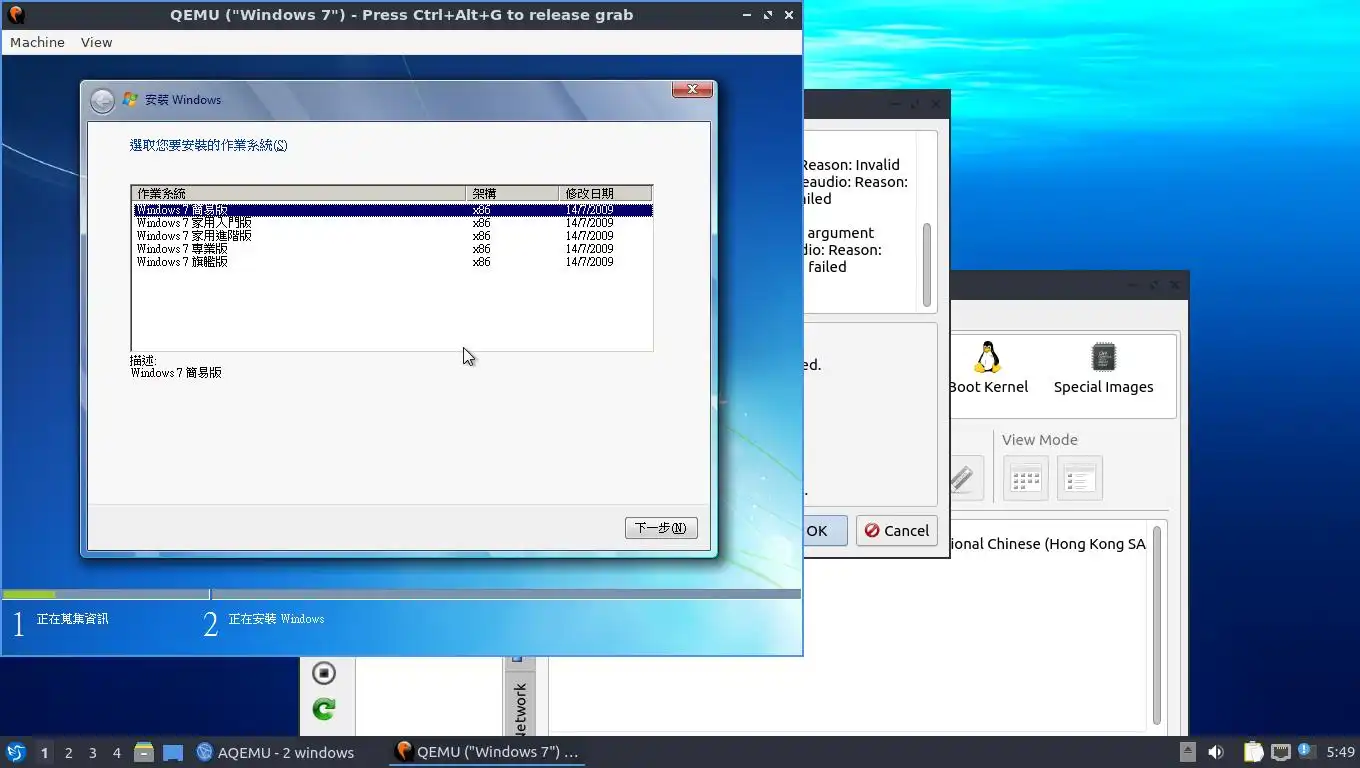This screenshot has width=1360, height=768.
Task: Click the eject removable media tray icon
Action: (x=1187, y=752)
